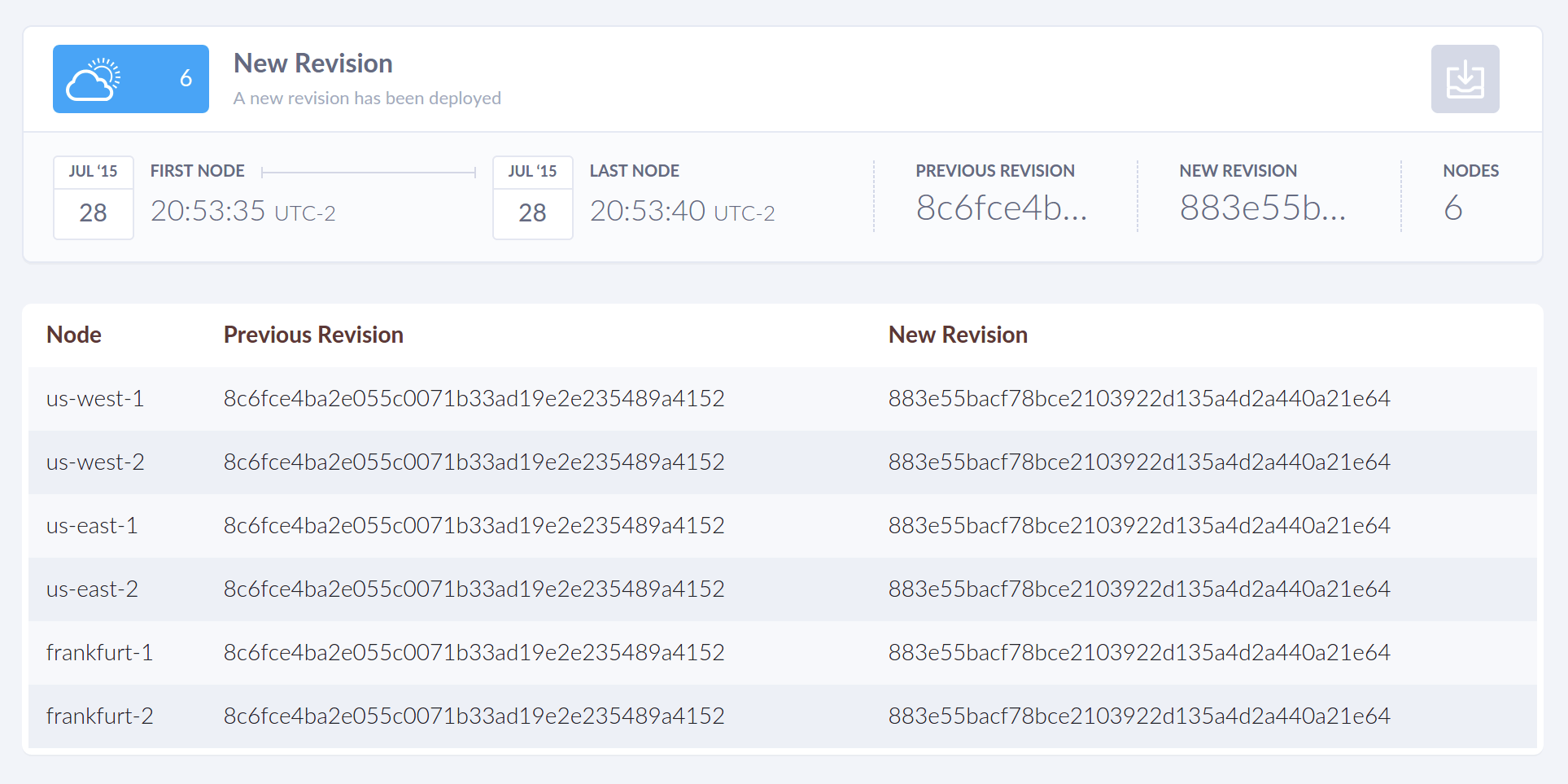1568x784 pixels.
Task: Click the LAST NODE label
Action: (x=635, y=171)
